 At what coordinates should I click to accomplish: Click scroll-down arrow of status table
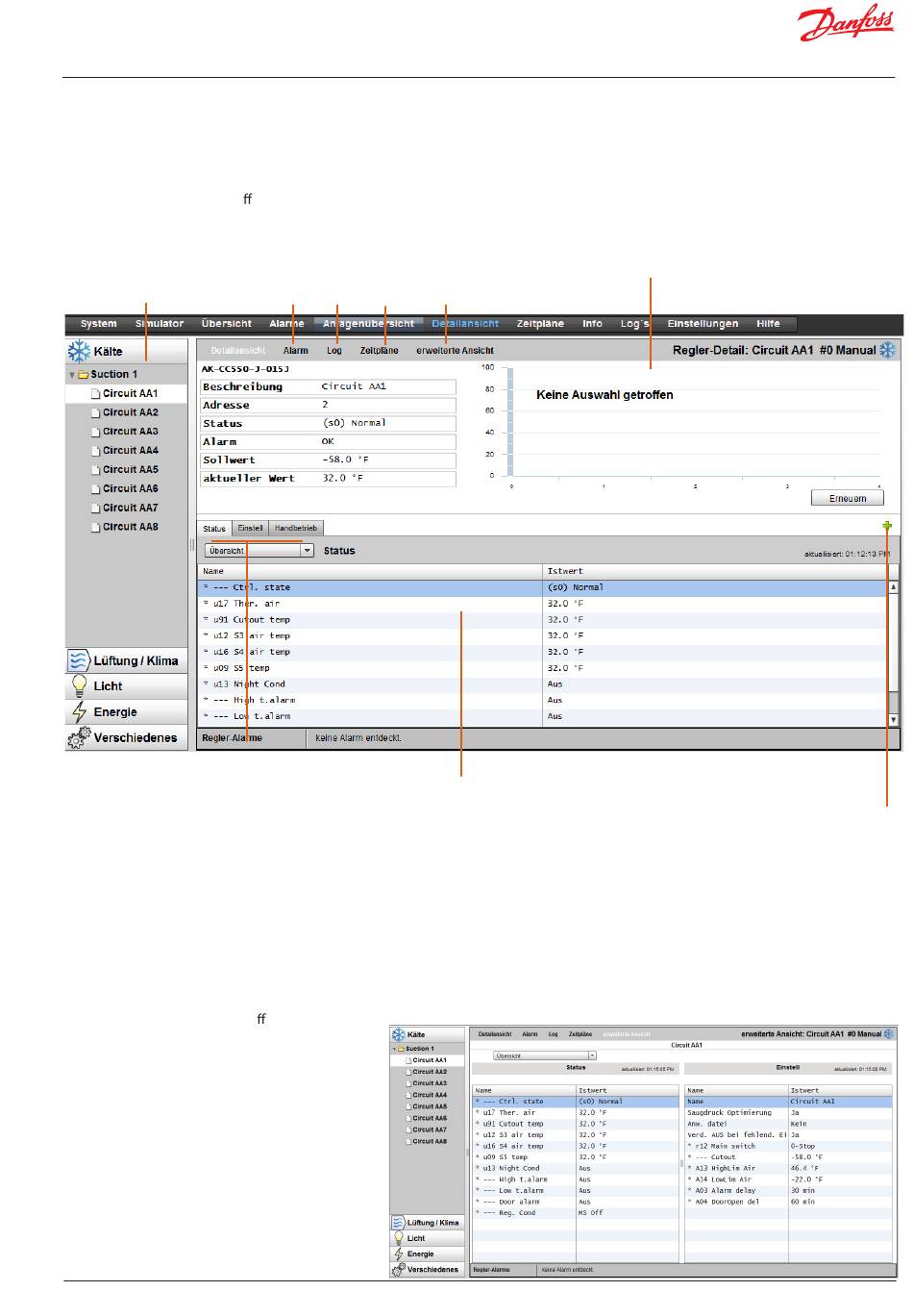894,719
